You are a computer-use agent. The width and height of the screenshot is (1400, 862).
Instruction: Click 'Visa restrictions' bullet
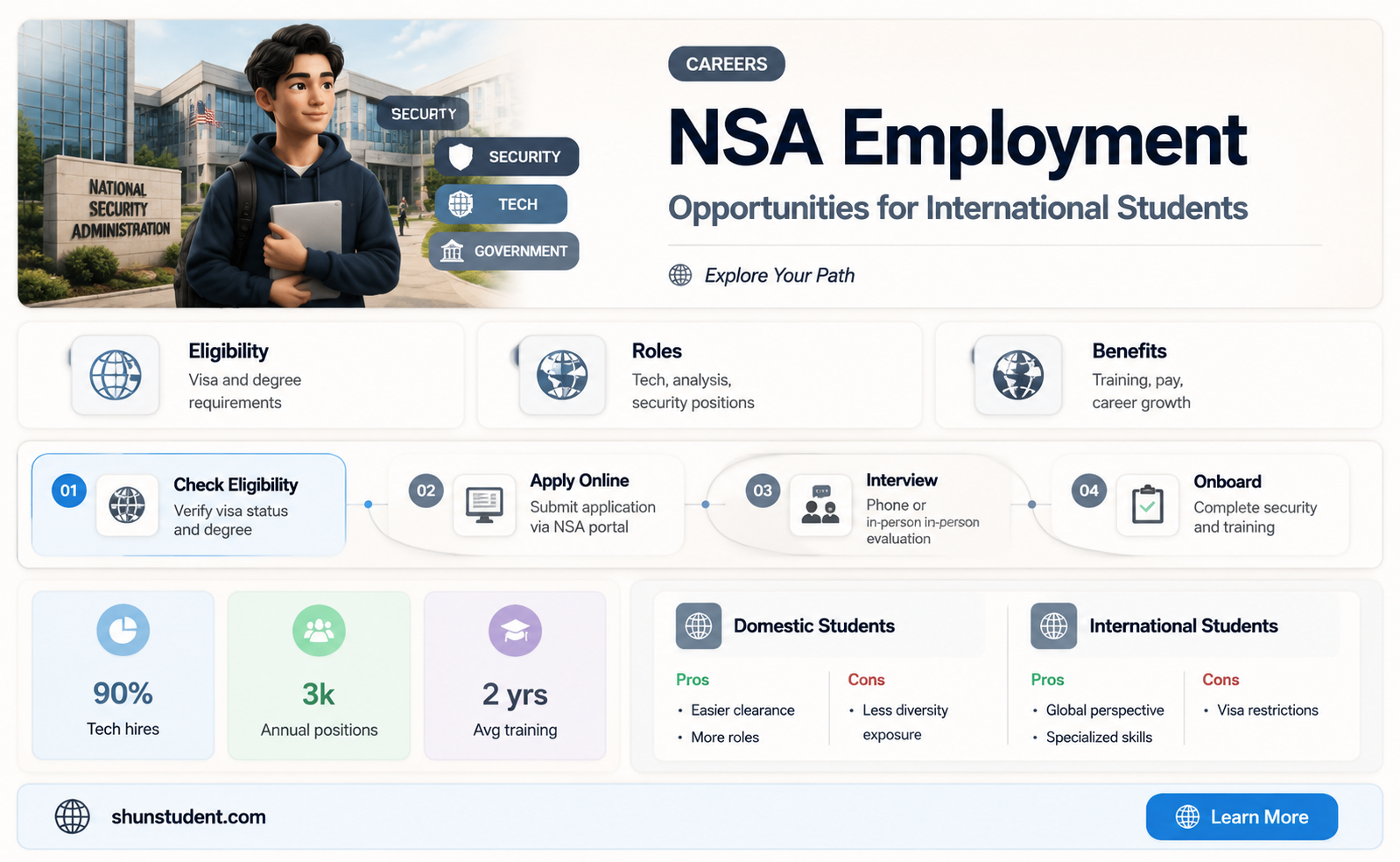(x=1268, y=710)
